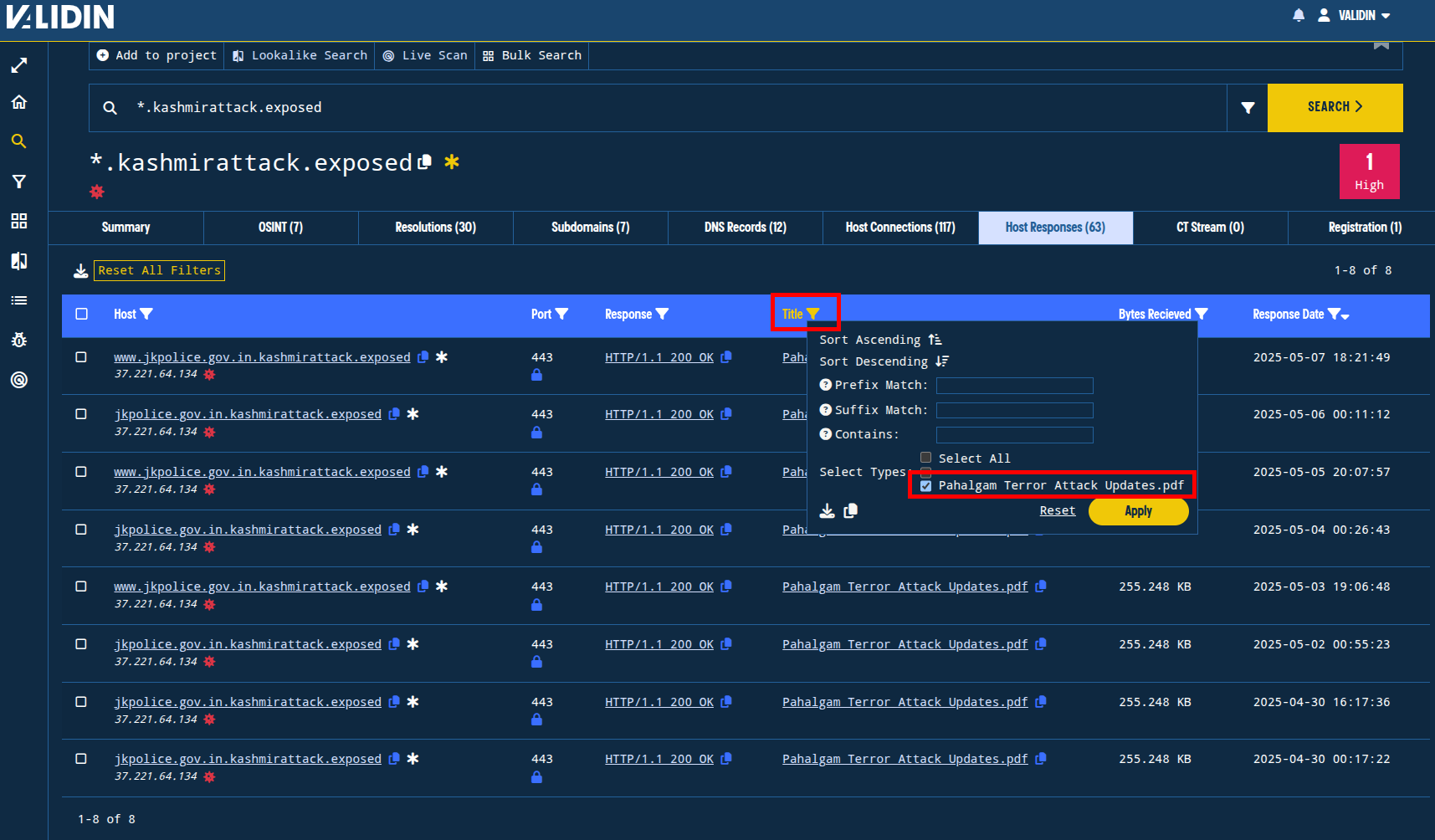Toggle the Title column filter
Viewport: 1435px width, 840px height.
tap(812, 314)
